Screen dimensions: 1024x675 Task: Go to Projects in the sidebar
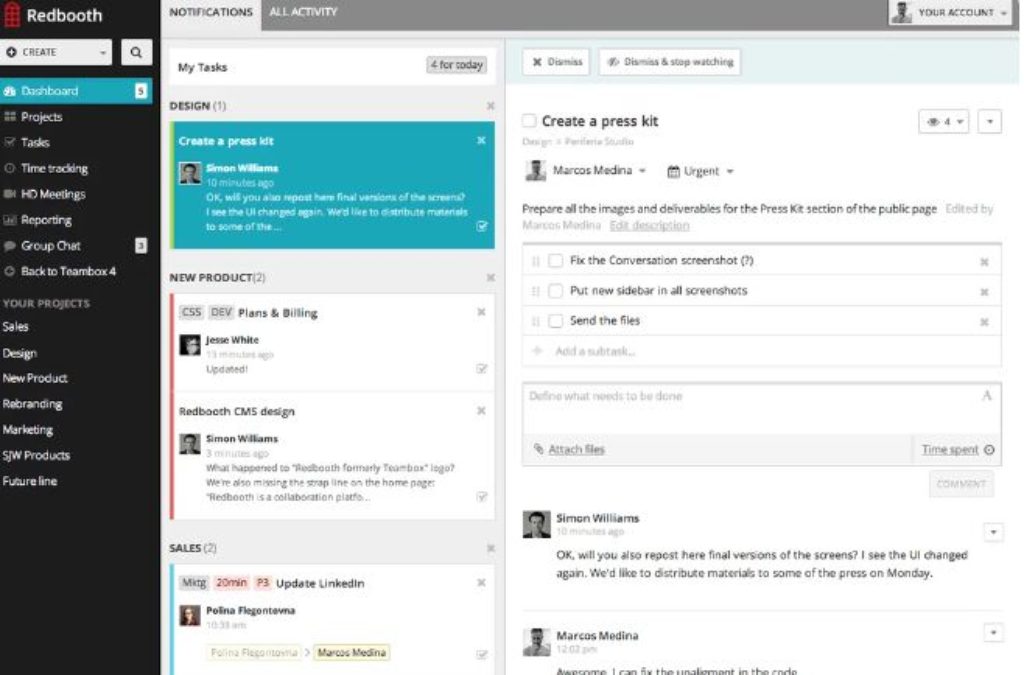tap(41, 117)
